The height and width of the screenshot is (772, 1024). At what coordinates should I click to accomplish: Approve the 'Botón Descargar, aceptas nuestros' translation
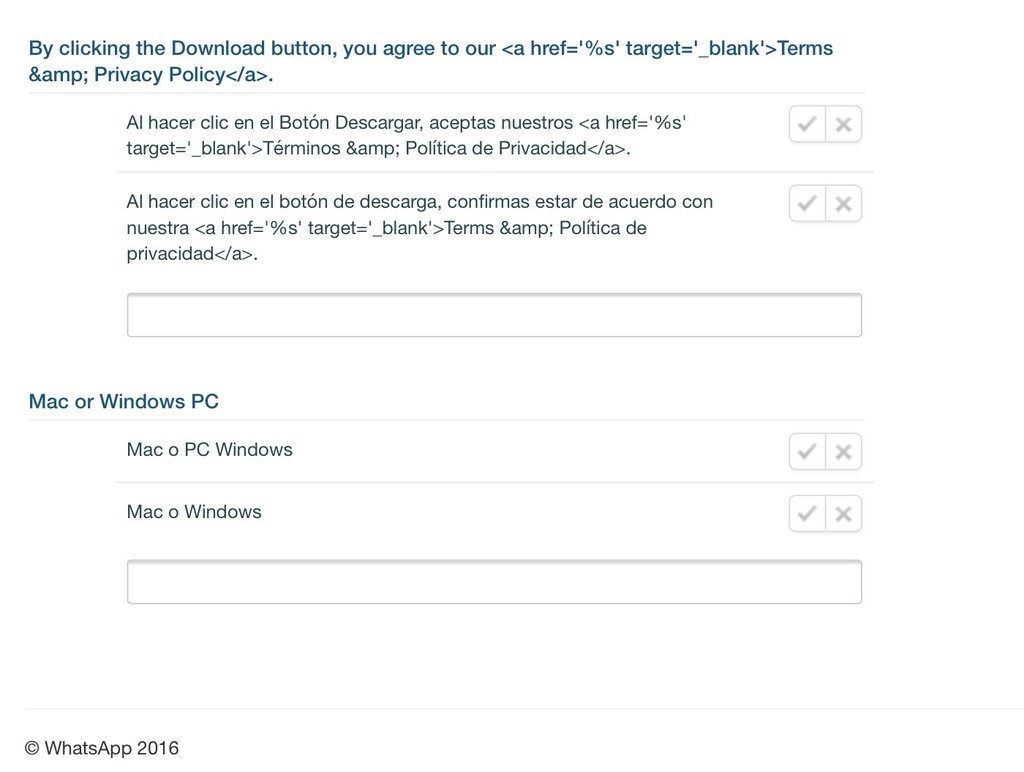[x=807, y=125]
